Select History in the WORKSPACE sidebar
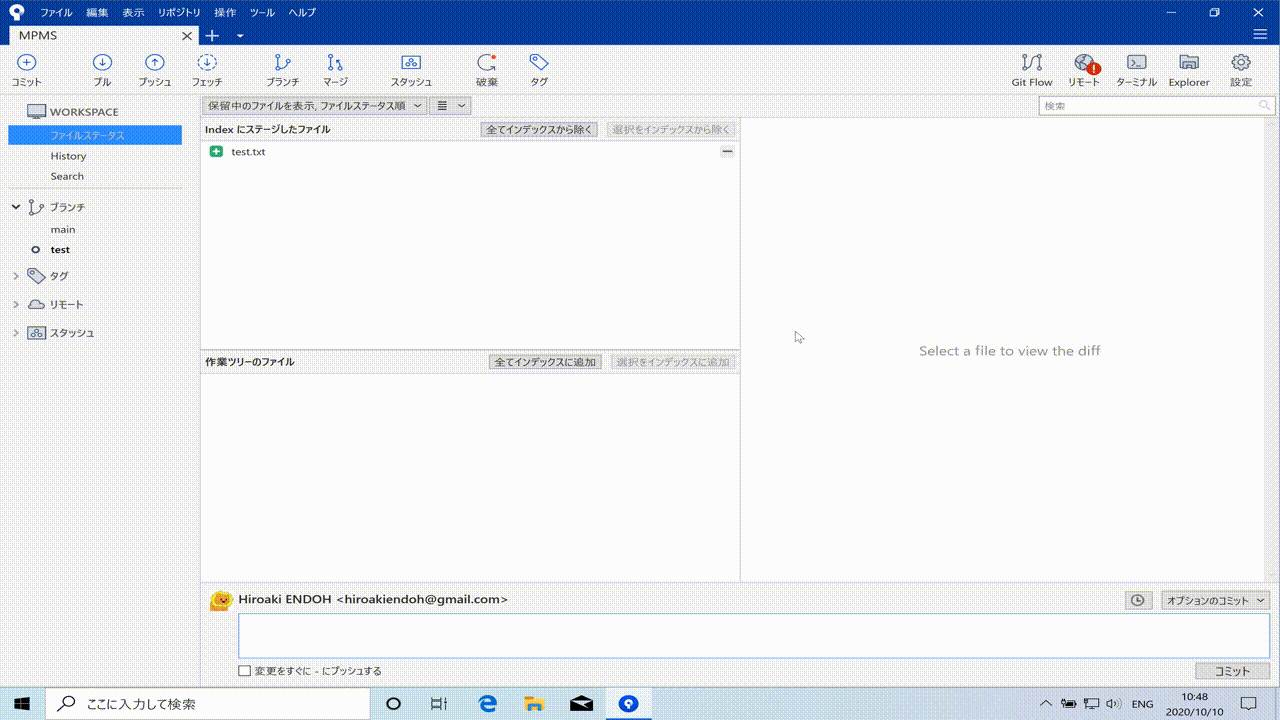Screen dimensions: 1280x720 68,156
